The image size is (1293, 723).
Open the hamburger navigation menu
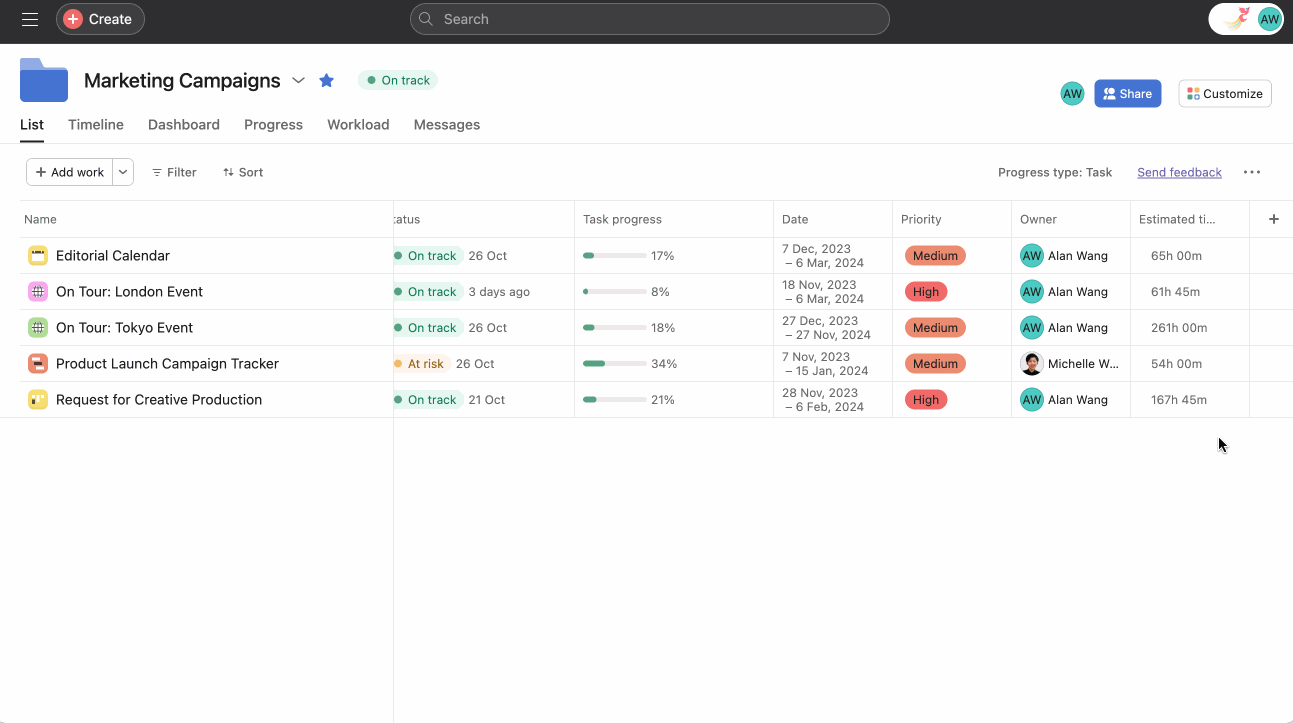point(30,19)
